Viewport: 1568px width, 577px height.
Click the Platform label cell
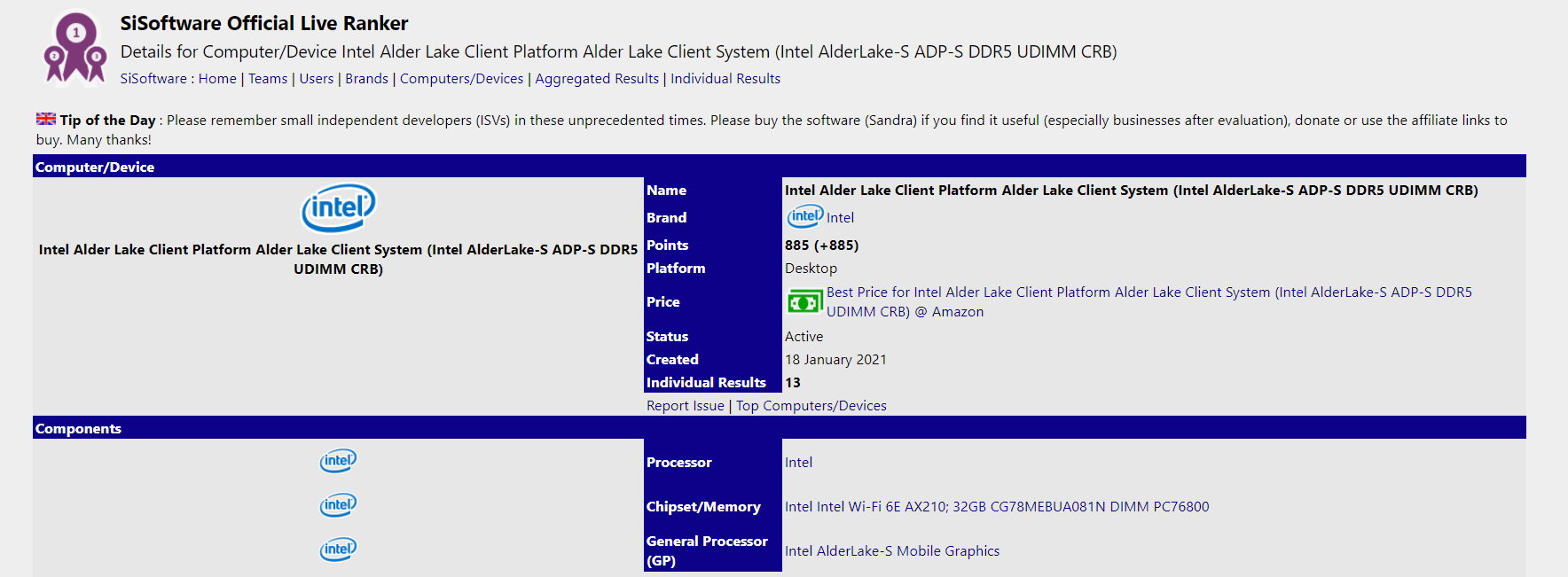713,268
